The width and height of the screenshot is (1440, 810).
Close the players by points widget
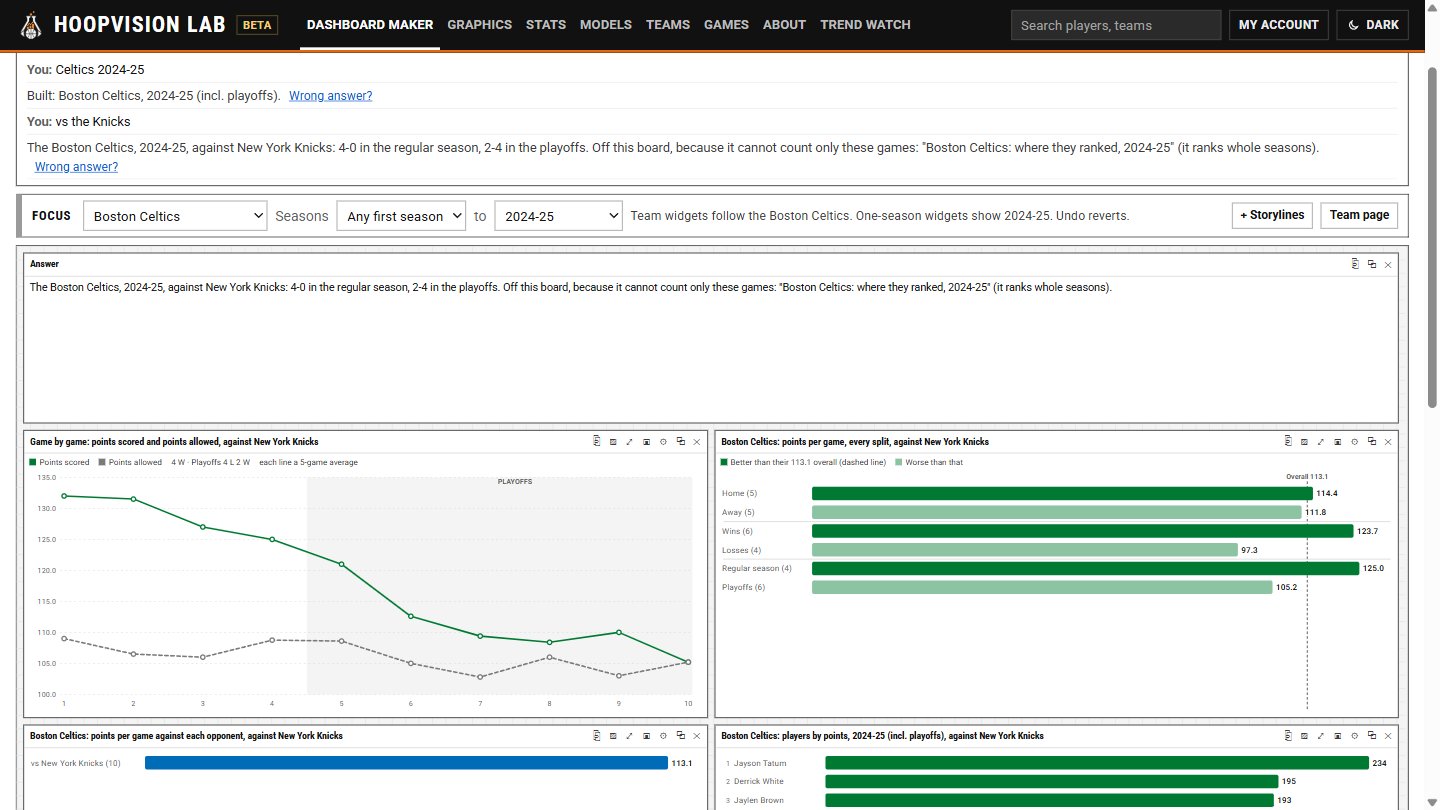click(x=1388, y=735)
